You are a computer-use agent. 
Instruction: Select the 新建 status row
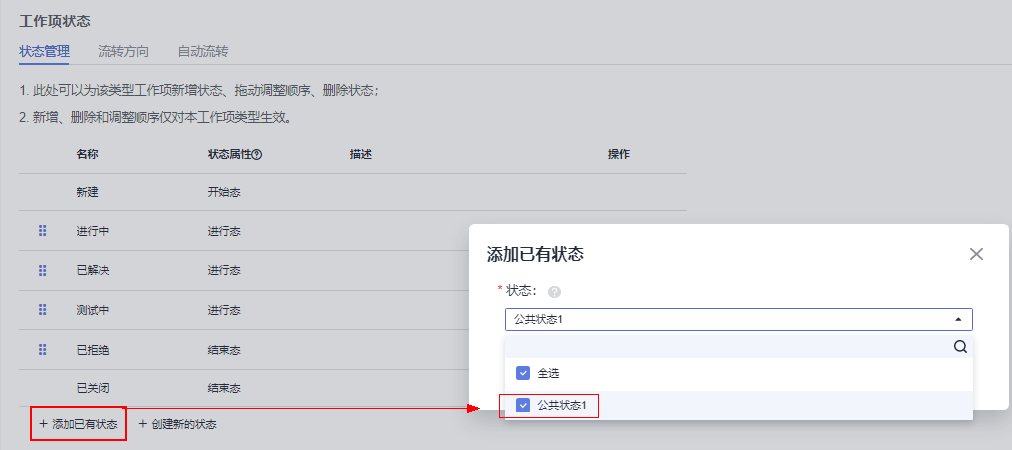[x=88, y=192]
